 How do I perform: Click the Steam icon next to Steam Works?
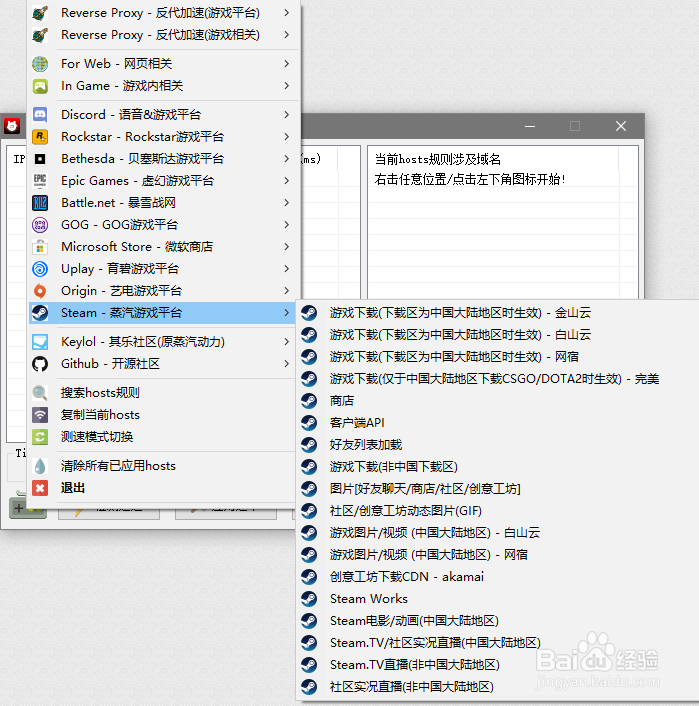[x=309, y=599]
